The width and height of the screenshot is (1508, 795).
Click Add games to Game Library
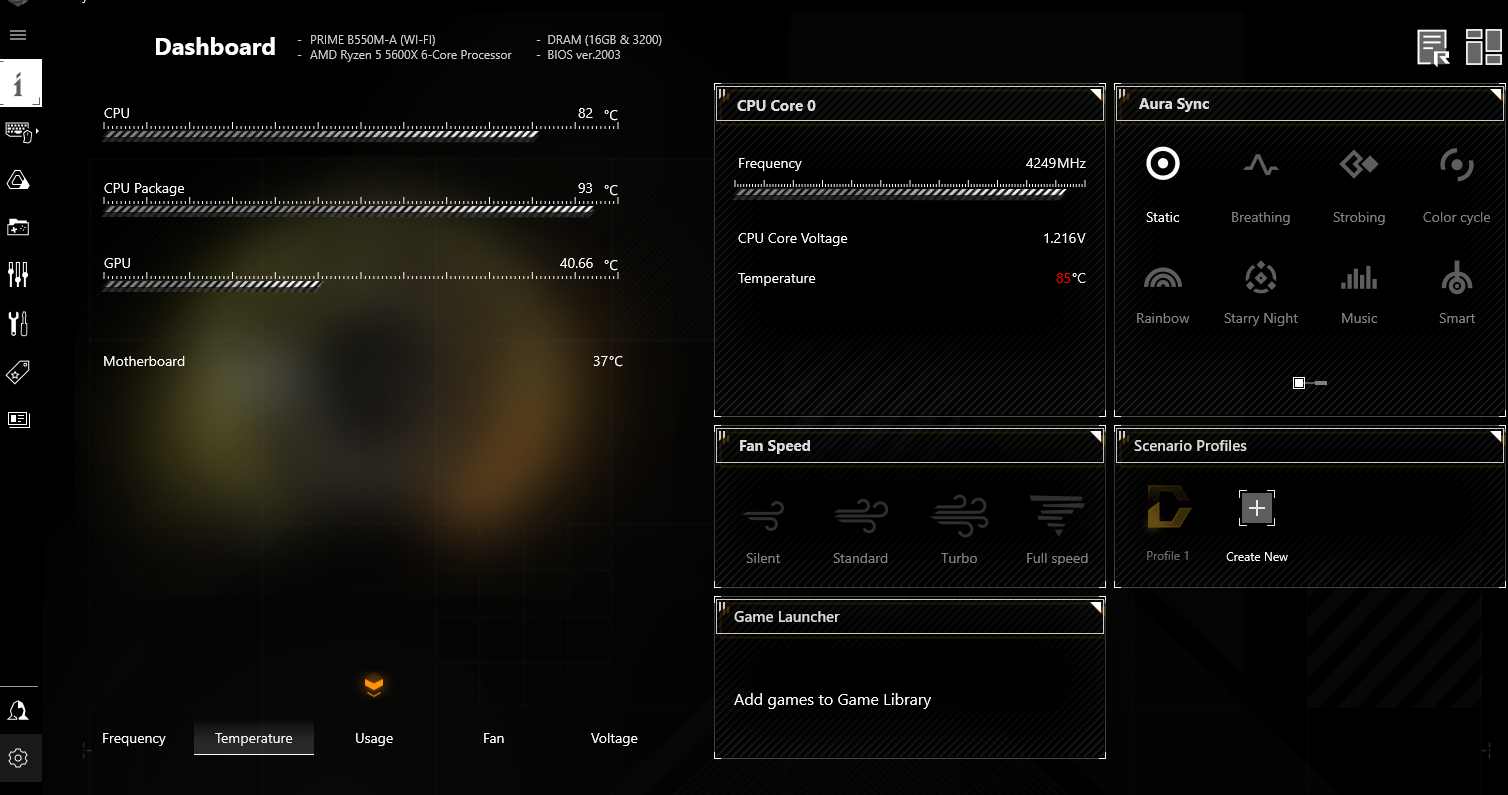(832, 700)
